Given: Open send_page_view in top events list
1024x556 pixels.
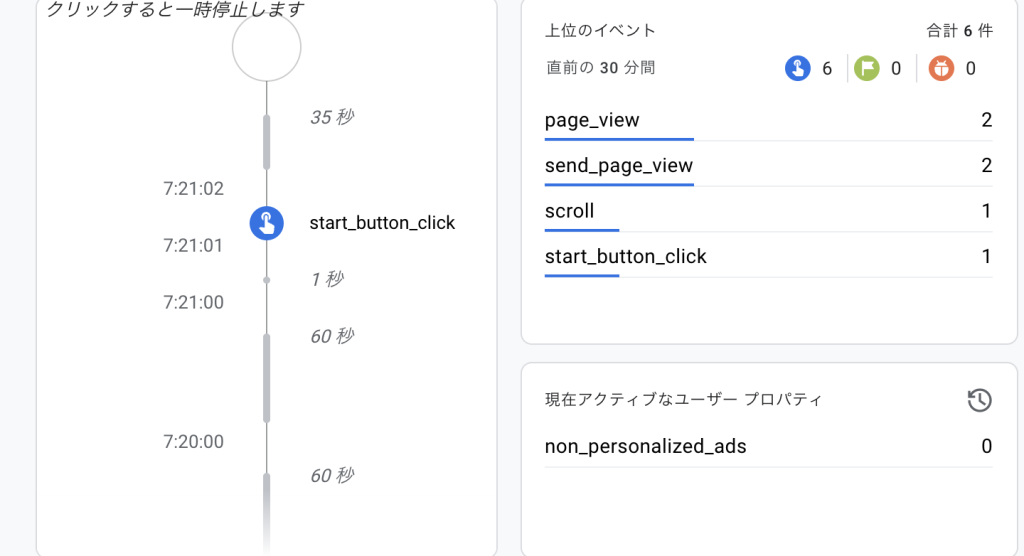Looking at the screenshot, I should pos(618,166).
